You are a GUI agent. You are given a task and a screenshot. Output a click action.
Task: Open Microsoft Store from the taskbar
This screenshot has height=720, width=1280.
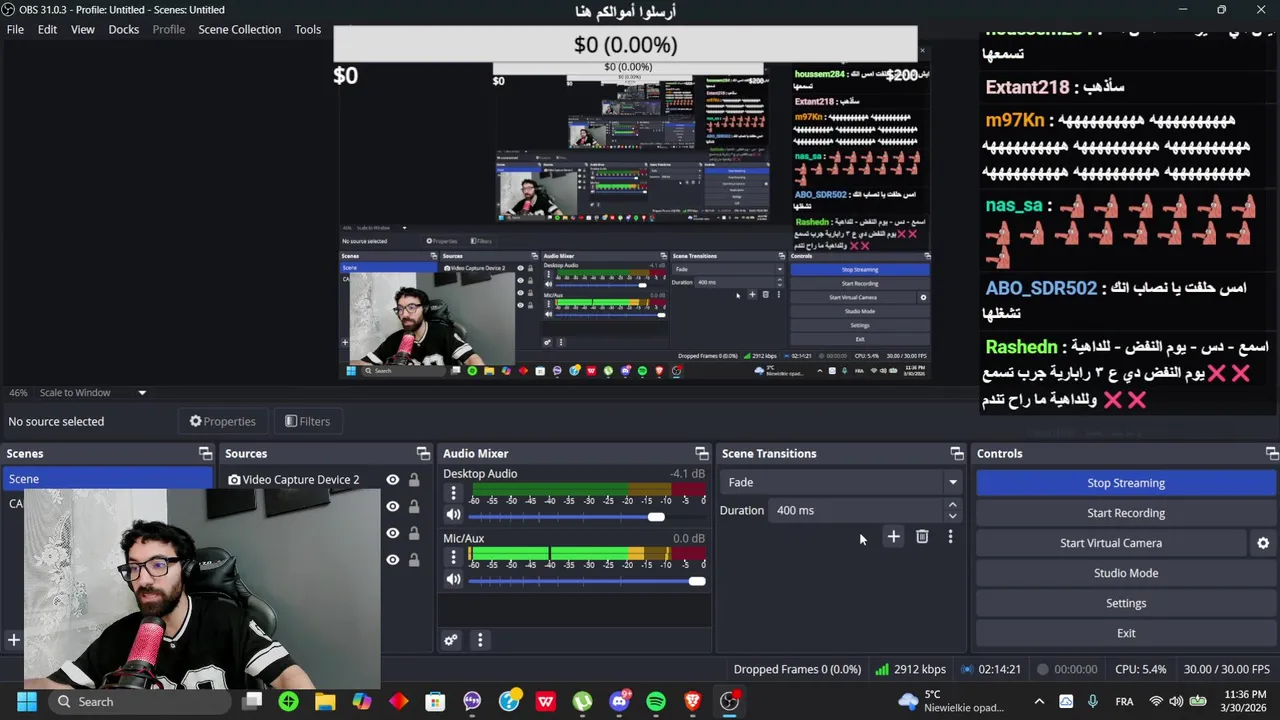click(x=435, y=702)
